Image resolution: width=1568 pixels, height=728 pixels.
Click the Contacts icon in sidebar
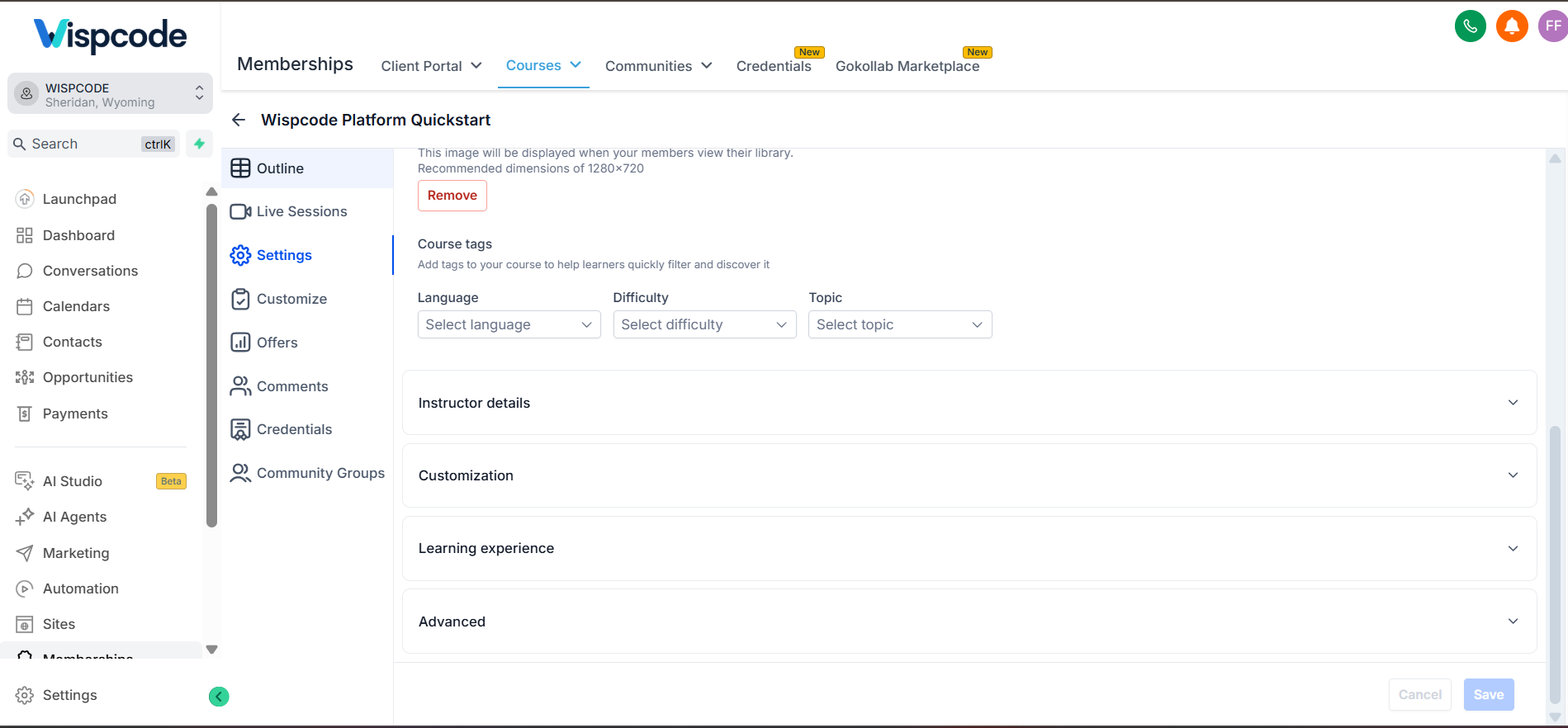click(25, 342)
